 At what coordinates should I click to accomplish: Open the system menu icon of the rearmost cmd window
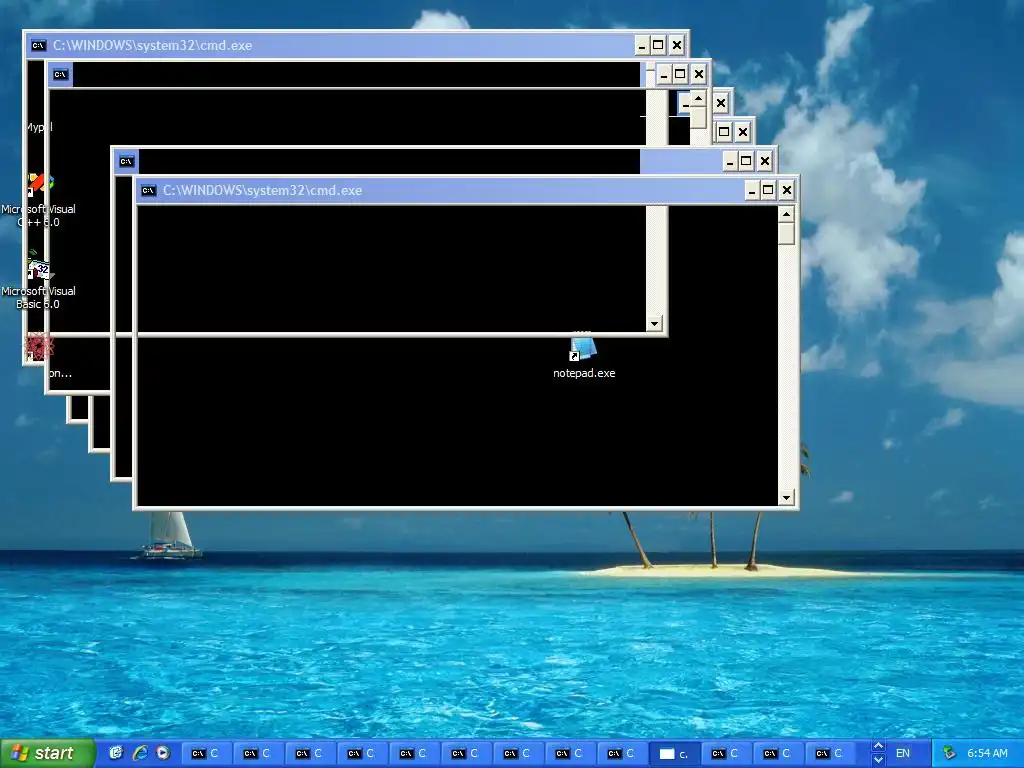[39, 46]
